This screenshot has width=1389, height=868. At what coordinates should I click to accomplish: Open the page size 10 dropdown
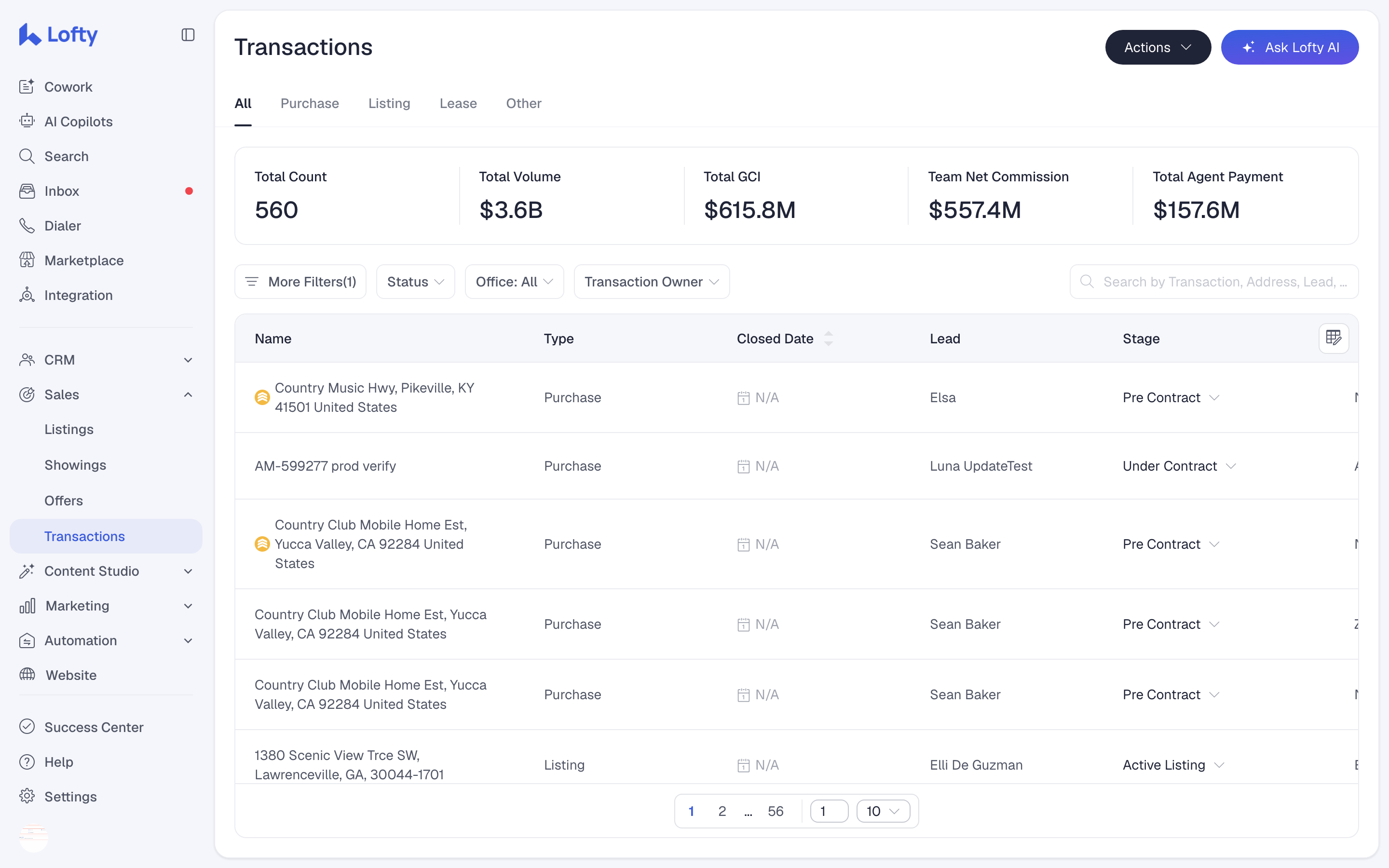pyautogui.click(x=883, y=811)
